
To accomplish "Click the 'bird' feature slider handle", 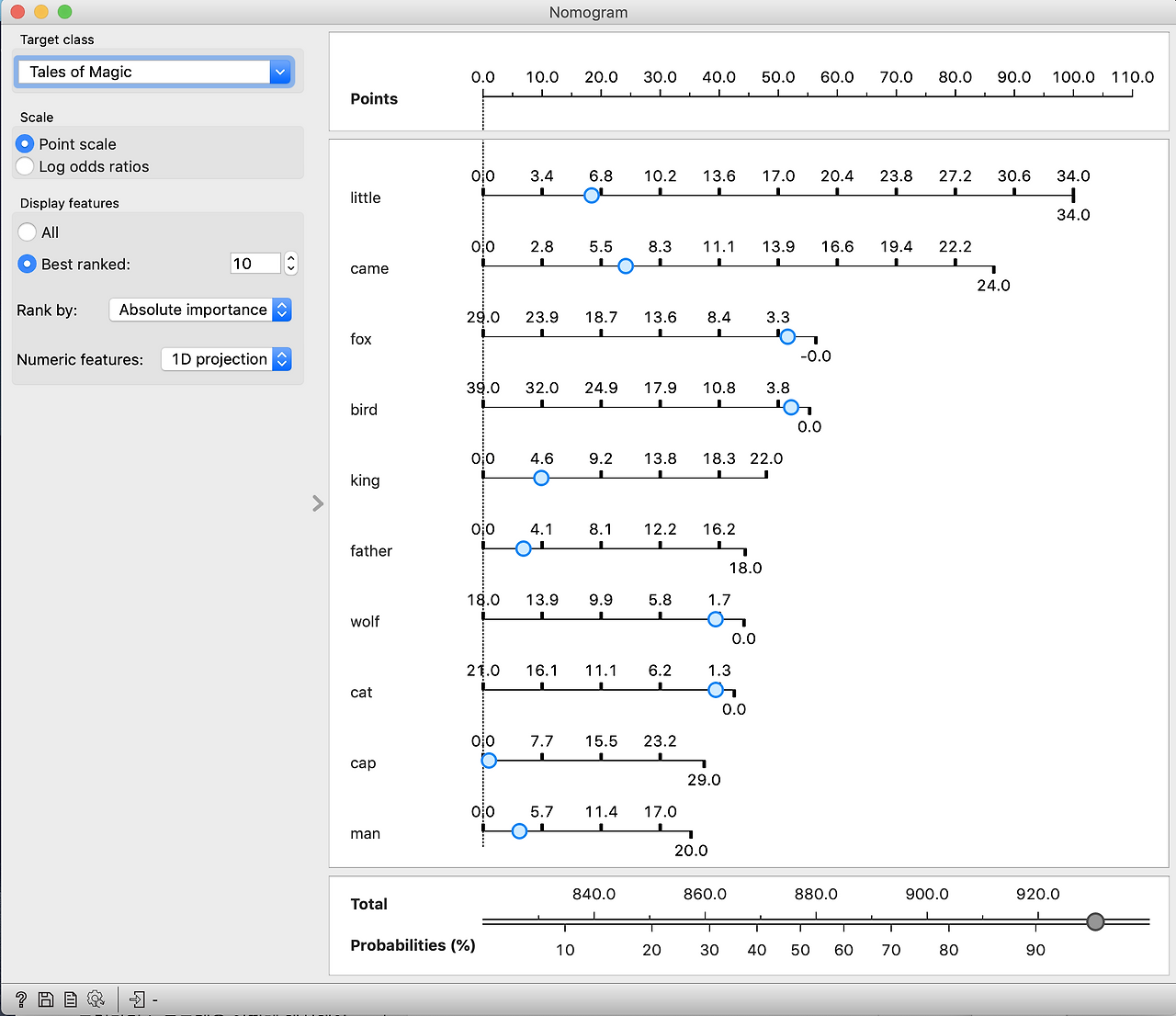I will tap(791, 407).
